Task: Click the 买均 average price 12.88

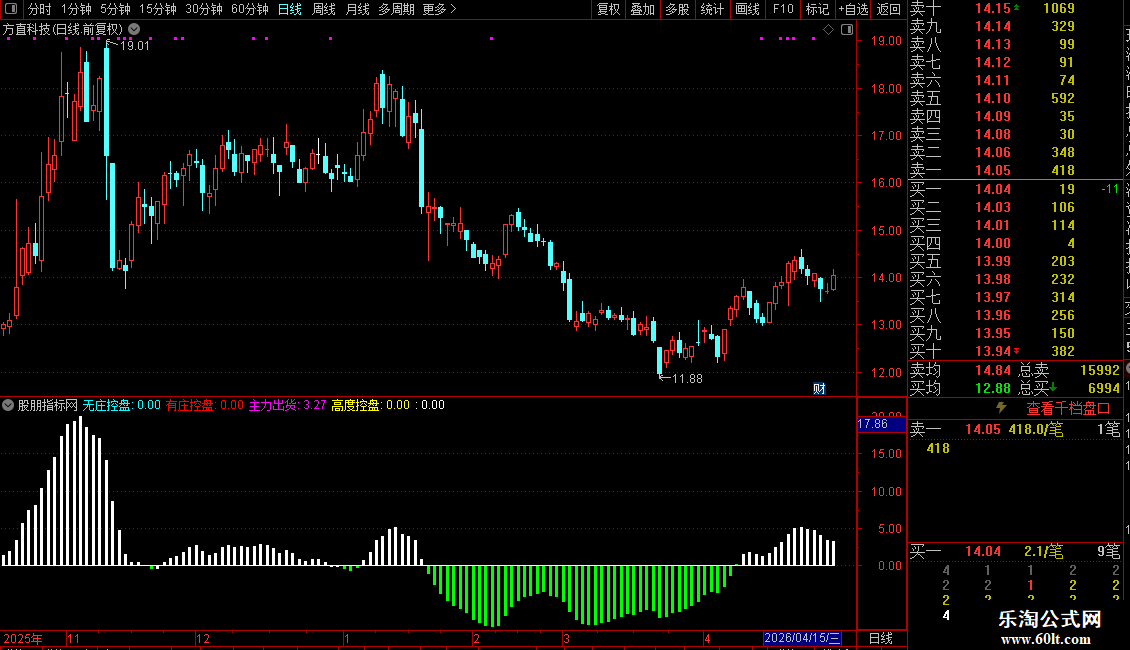Action: coord(993,388)
